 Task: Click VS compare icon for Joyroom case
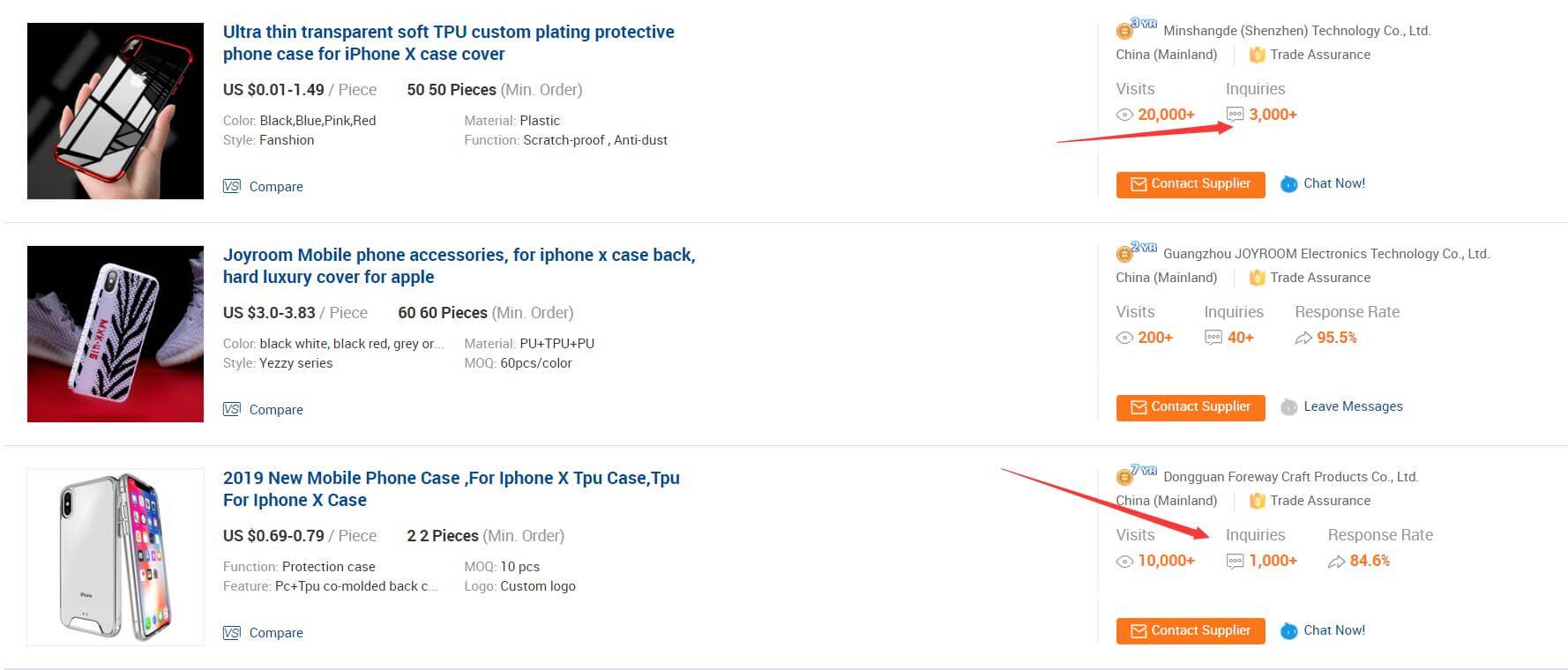pos(231,409)
